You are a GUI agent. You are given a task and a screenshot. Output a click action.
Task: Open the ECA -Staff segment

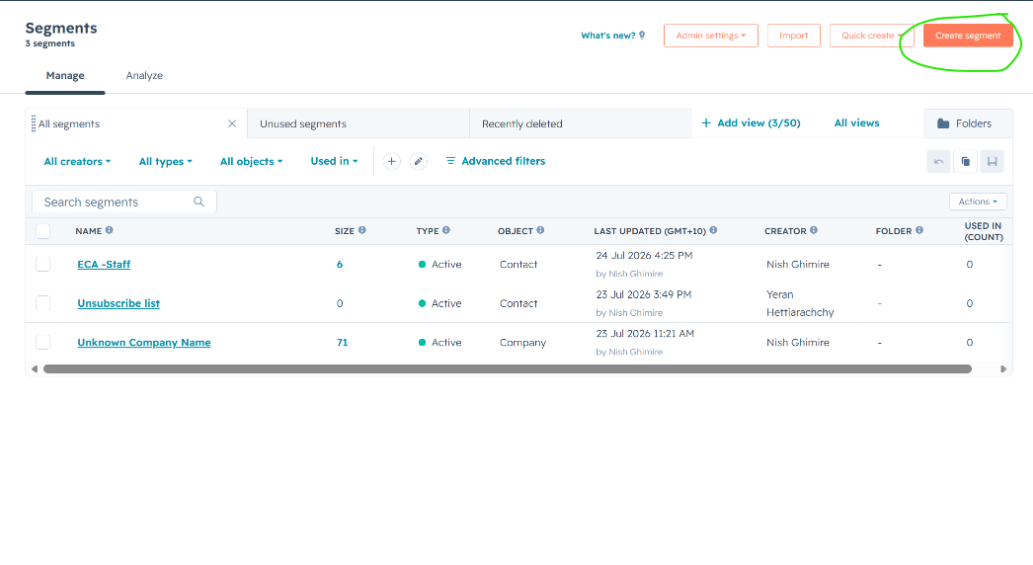tap(104, 264)
